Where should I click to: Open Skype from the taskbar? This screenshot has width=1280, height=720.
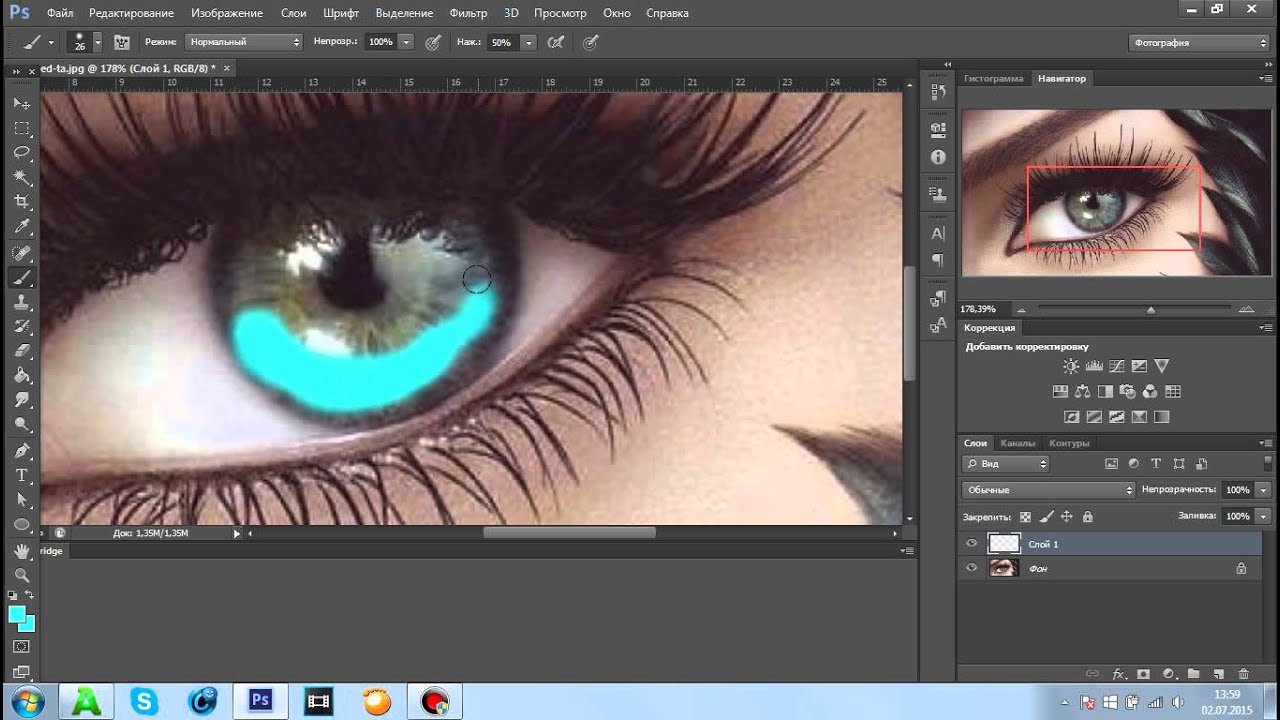tap(144, 701)
